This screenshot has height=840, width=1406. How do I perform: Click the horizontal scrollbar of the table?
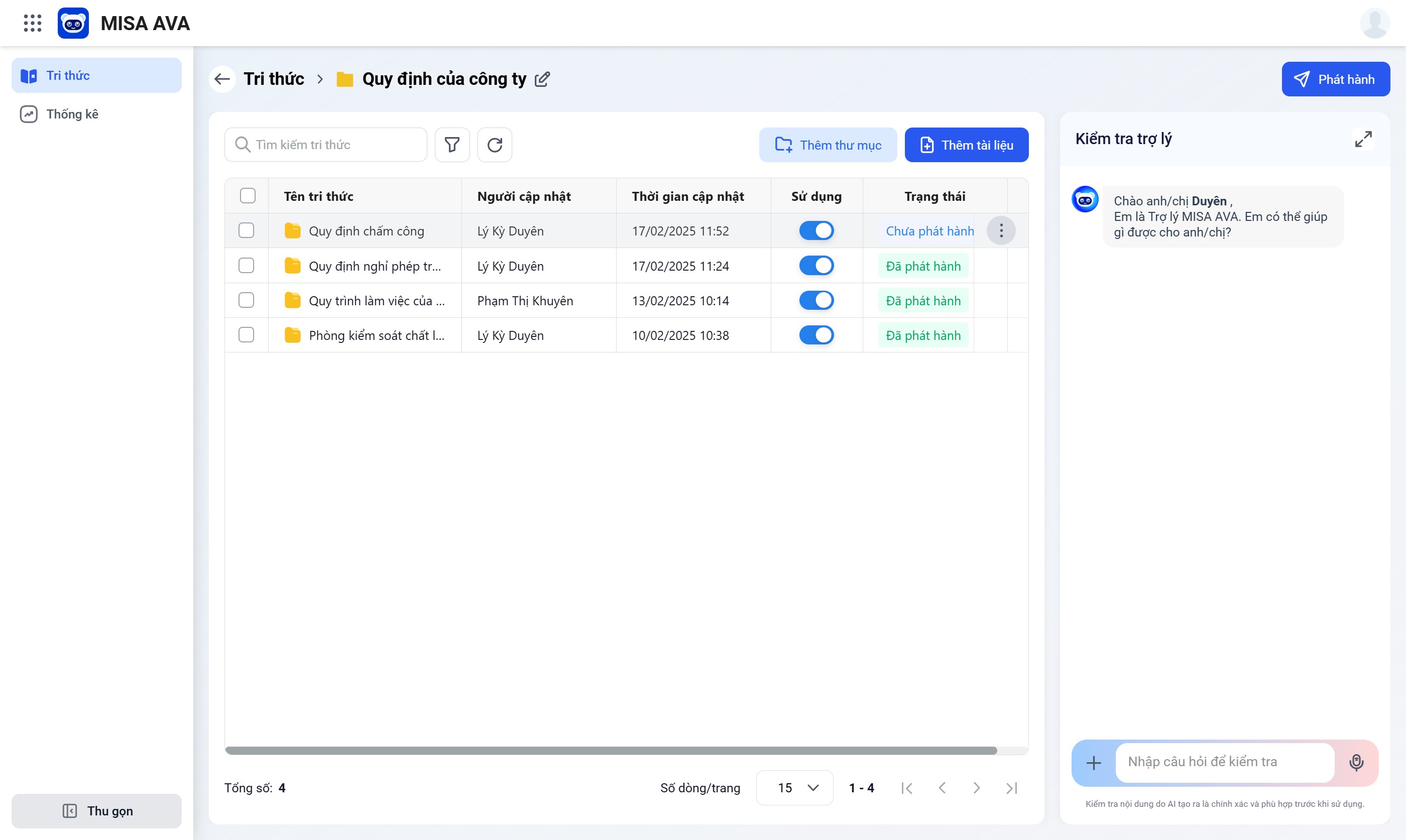point(611,751)
